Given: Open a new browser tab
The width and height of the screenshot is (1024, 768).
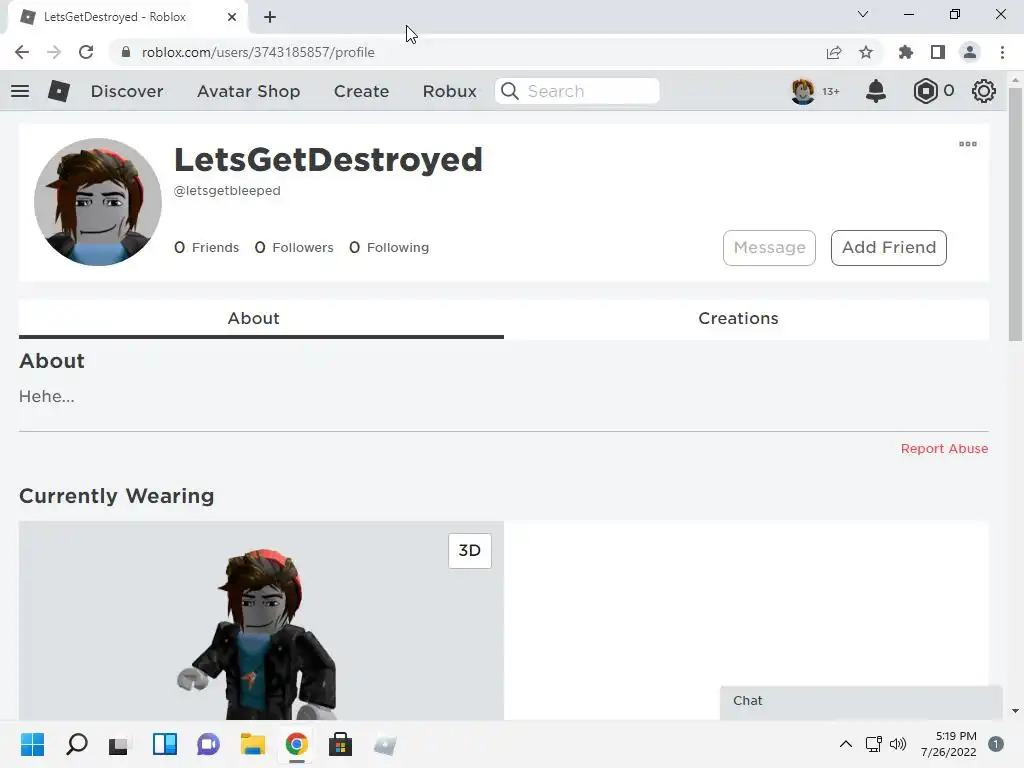Looking at the screenshot, I should (270, 18).
